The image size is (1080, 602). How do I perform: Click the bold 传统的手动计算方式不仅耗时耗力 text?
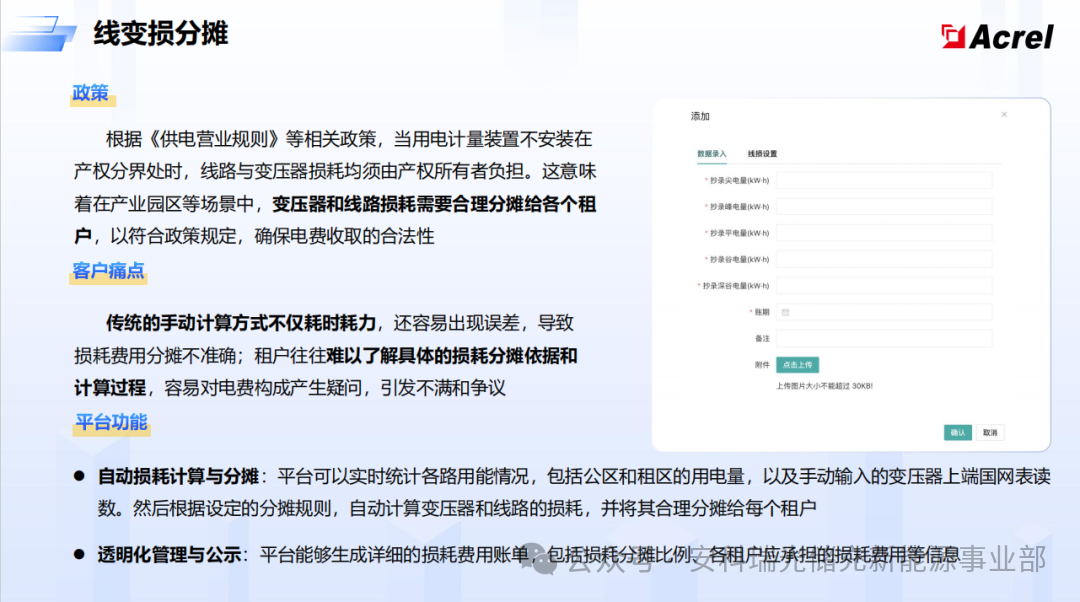tap(241, 323)
